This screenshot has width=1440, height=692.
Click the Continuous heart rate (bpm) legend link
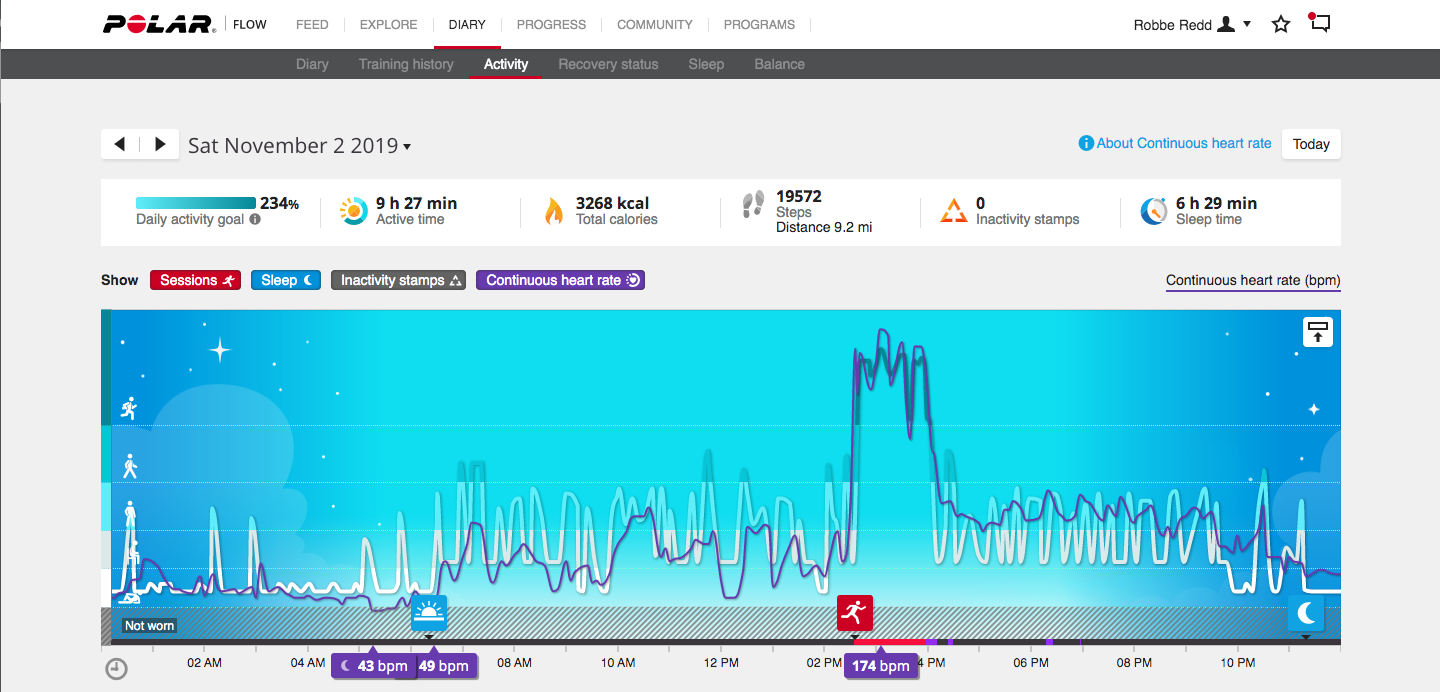1253,280
